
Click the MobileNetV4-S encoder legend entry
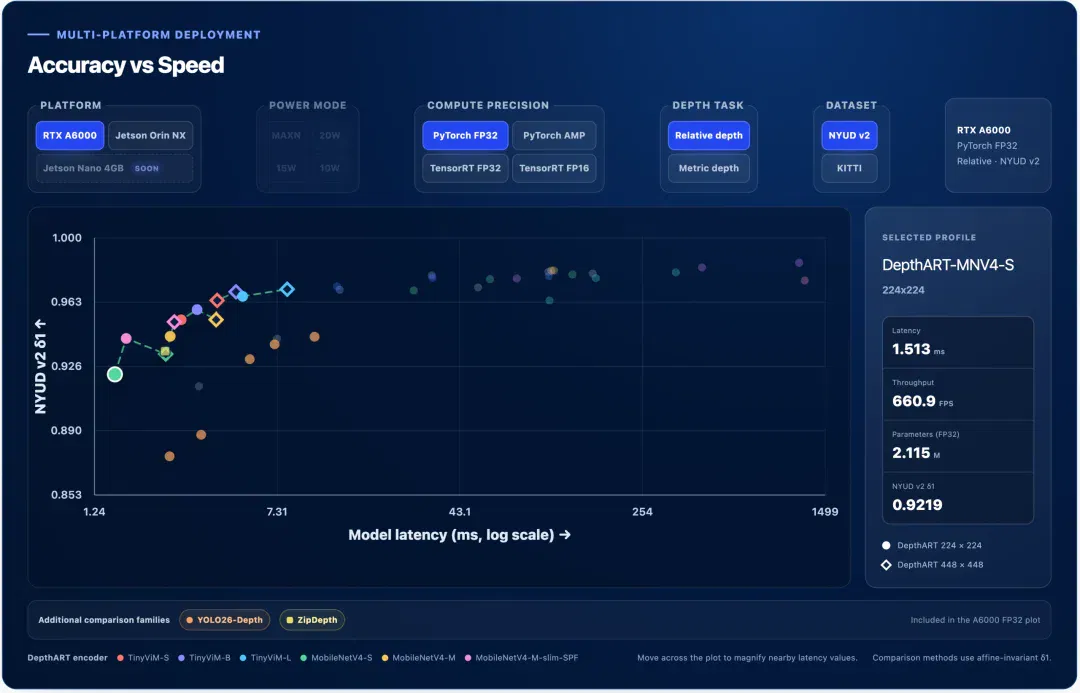tap(336, 658)
